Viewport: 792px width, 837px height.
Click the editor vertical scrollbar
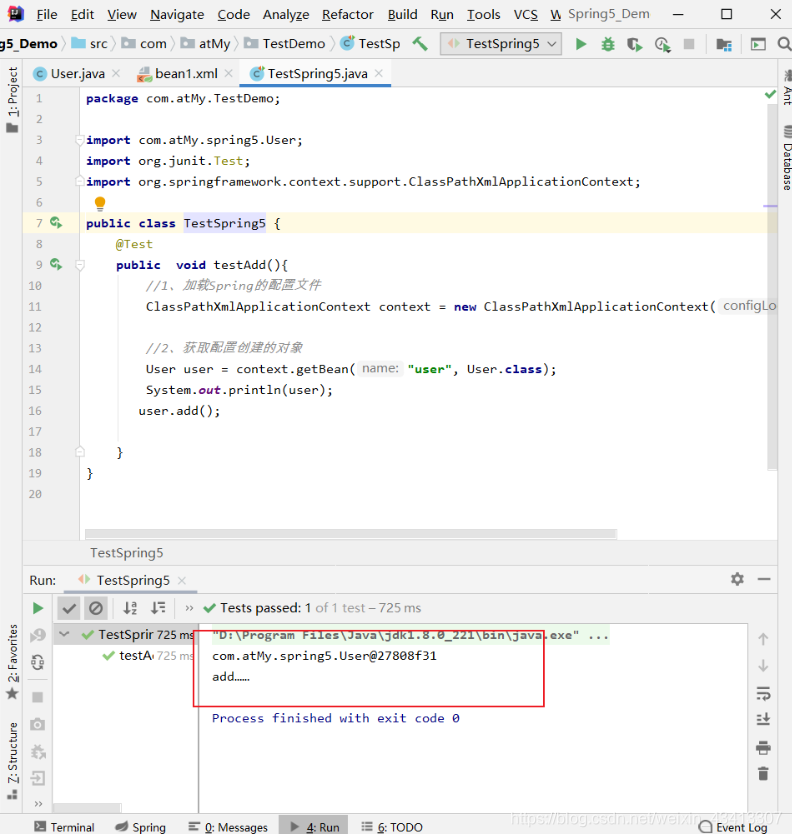pyautogui.click(x=772, y=287)
